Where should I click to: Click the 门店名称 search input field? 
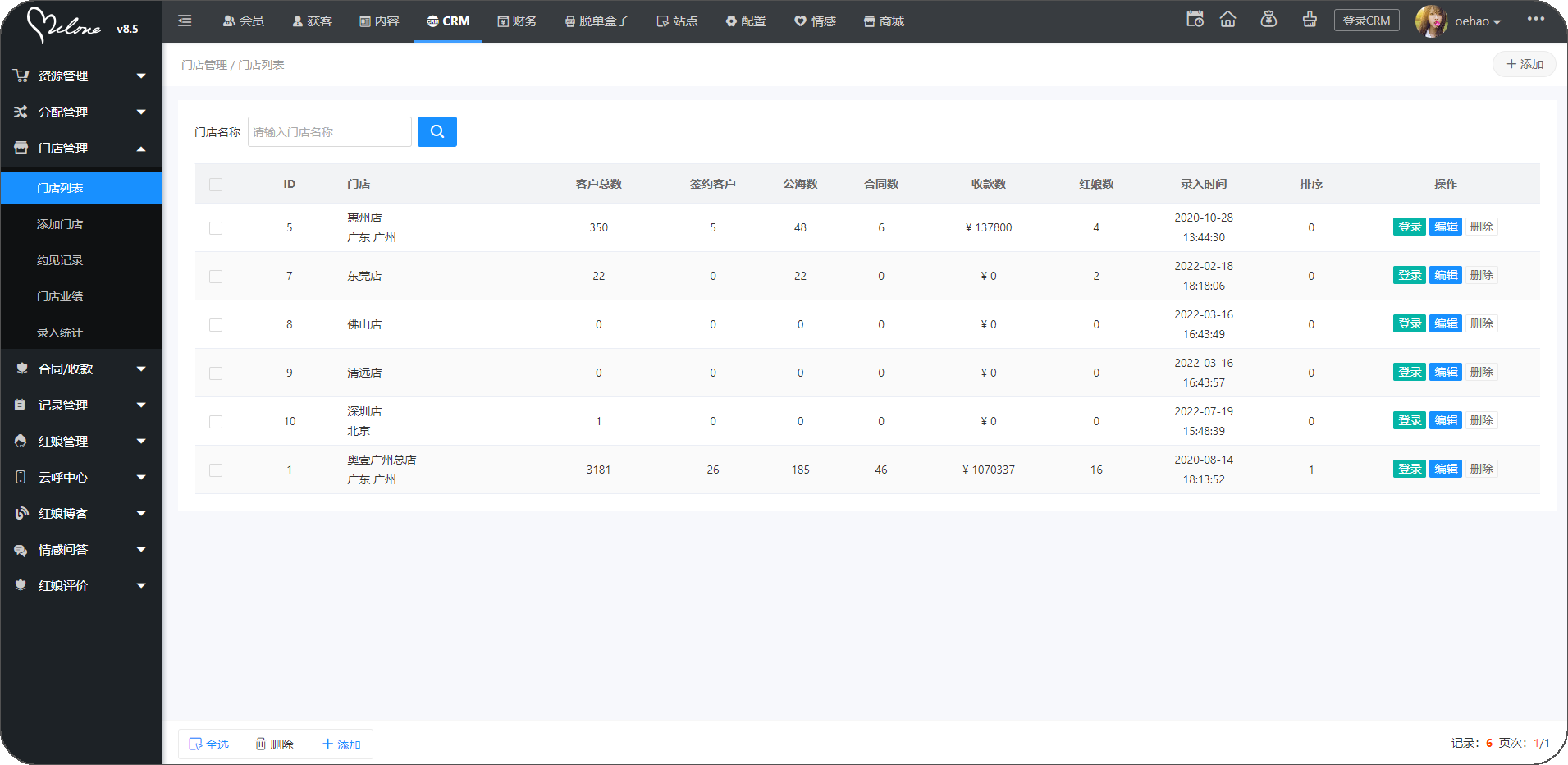pos(329,132)
